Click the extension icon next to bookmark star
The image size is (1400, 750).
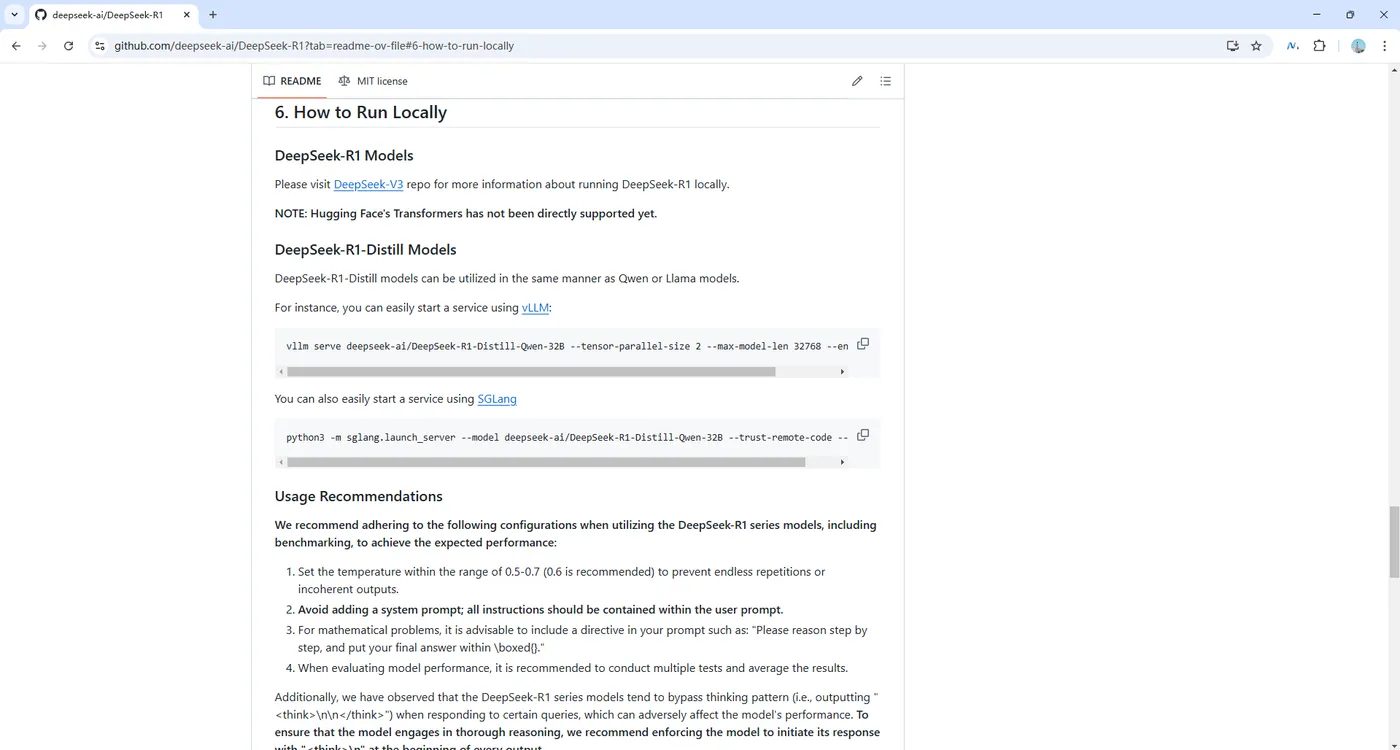1292,46
